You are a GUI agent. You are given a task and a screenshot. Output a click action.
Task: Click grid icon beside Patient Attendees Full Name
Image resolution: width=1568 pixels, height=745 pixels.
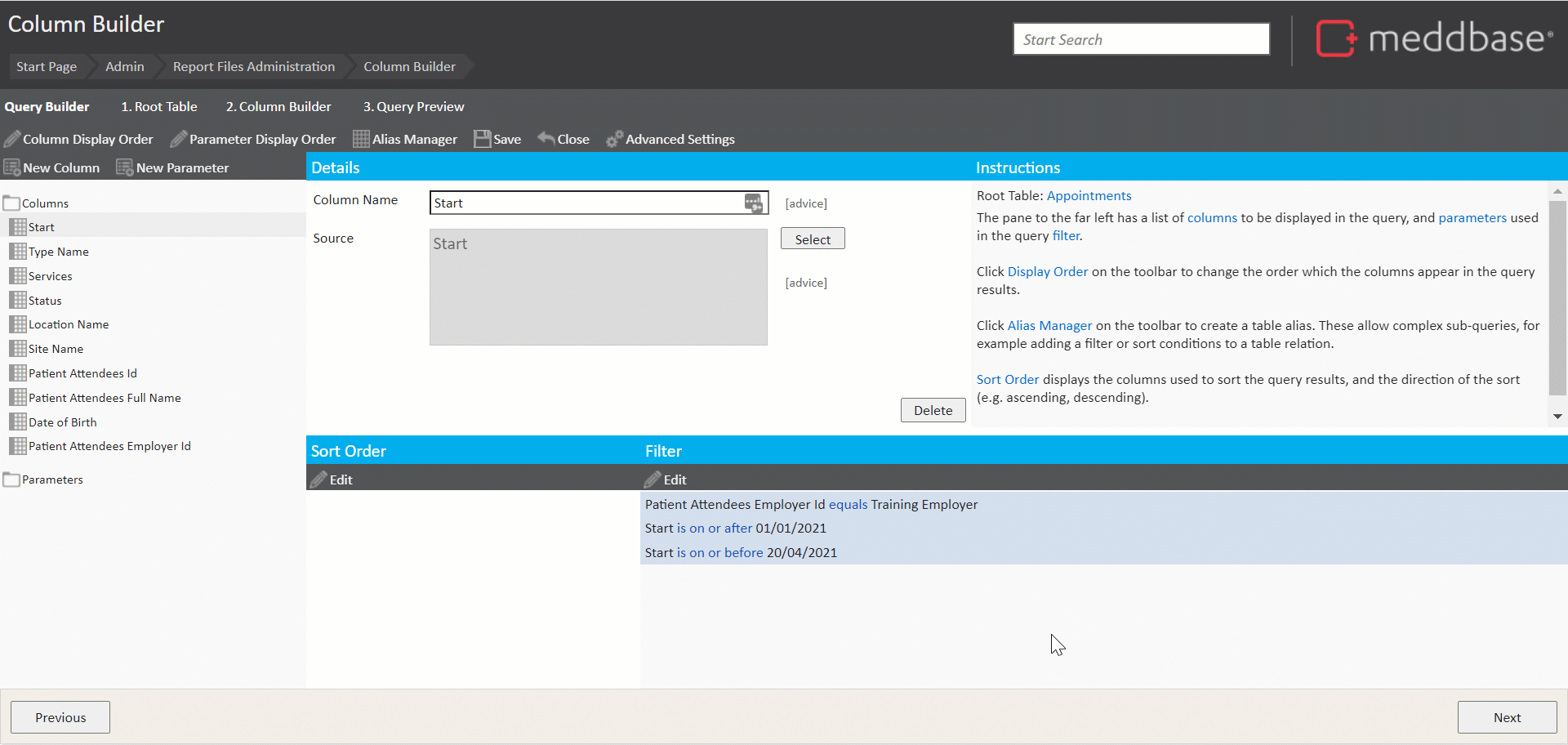(x=18, y=398)
